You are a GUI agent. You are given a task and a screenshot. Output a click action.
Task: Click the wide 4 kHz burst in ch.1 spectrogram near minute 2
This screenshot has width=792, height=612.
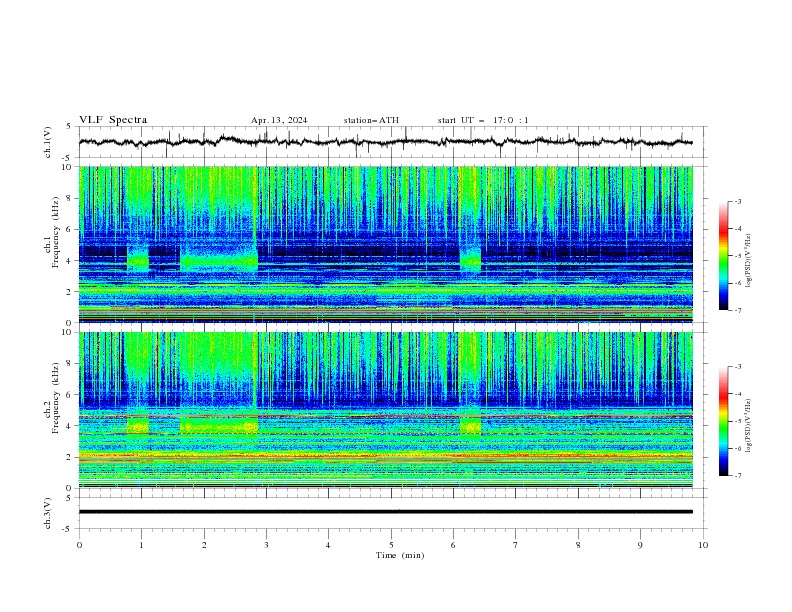click(x=219, y=258)
